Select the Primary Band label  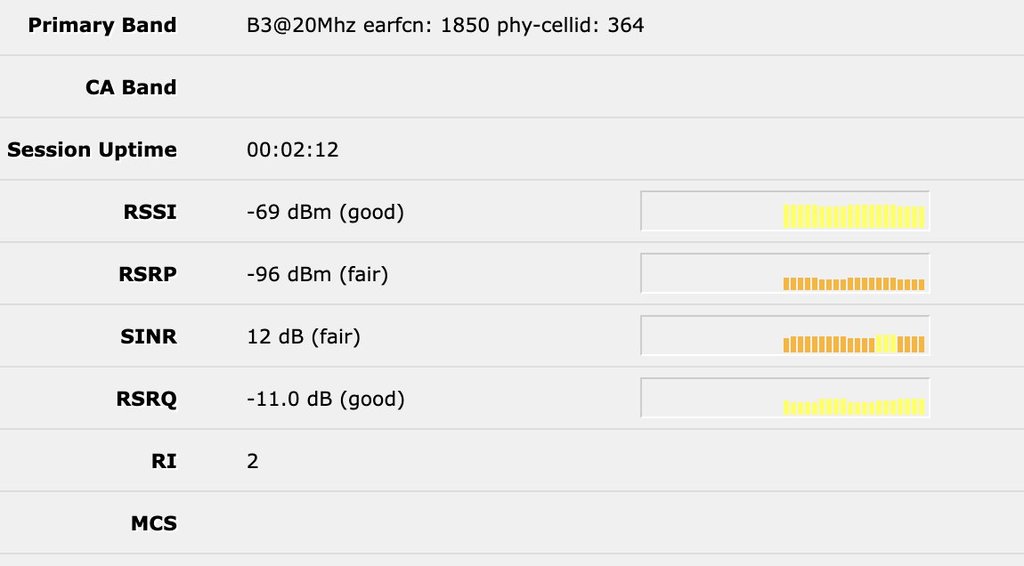point(102,25)
